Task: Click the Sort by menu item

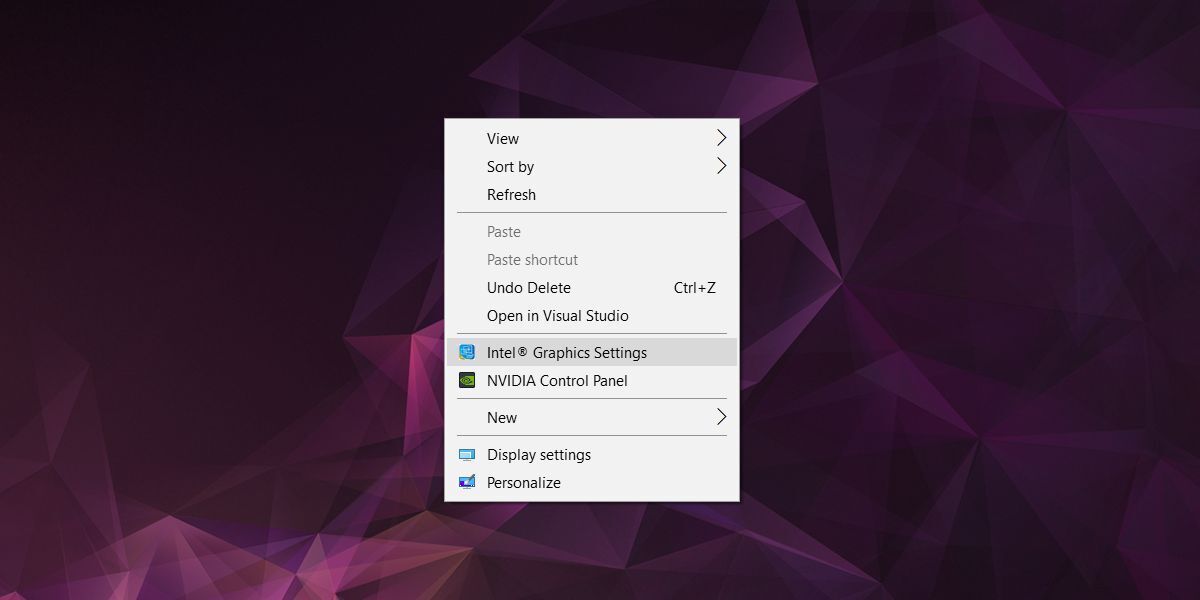Action: click(510, 166)
